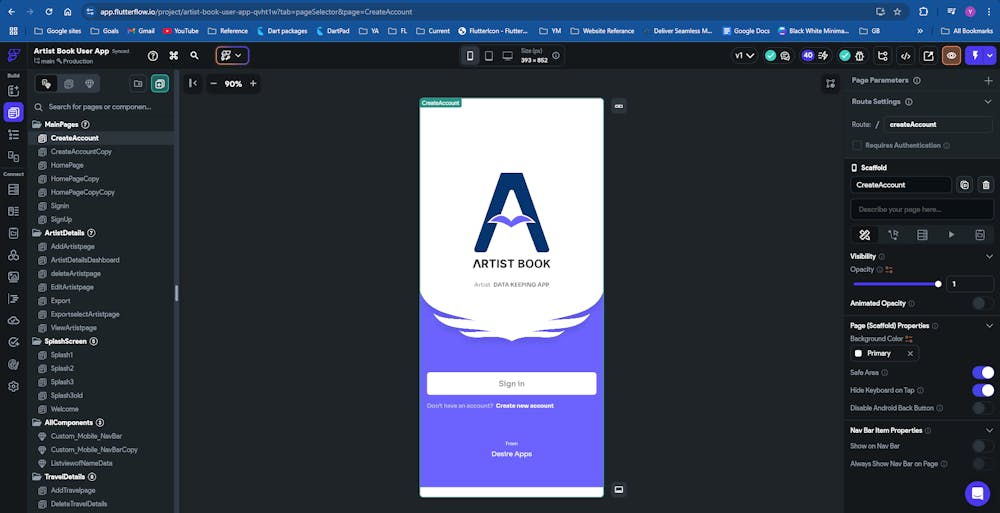Image resolution: width=1000 pixels, height=513 pixels.
Task: Click the delete page trash icon
Action: (986, 185)
